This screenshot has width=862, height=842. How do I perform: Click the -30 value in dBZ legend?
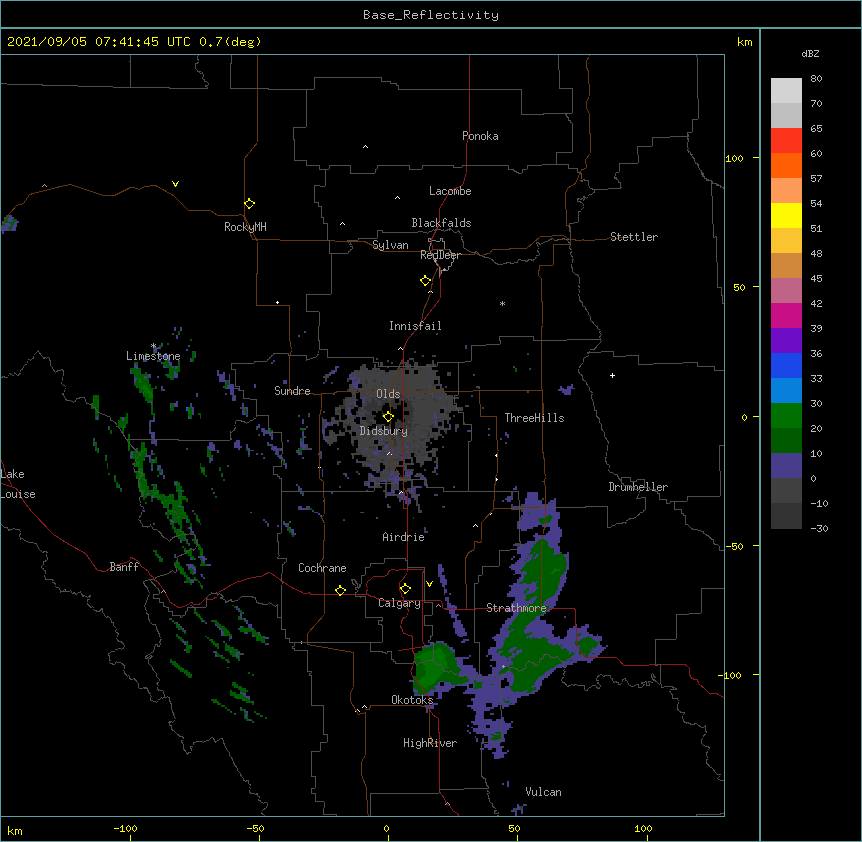pyautogui.click(x=819, y=528)
